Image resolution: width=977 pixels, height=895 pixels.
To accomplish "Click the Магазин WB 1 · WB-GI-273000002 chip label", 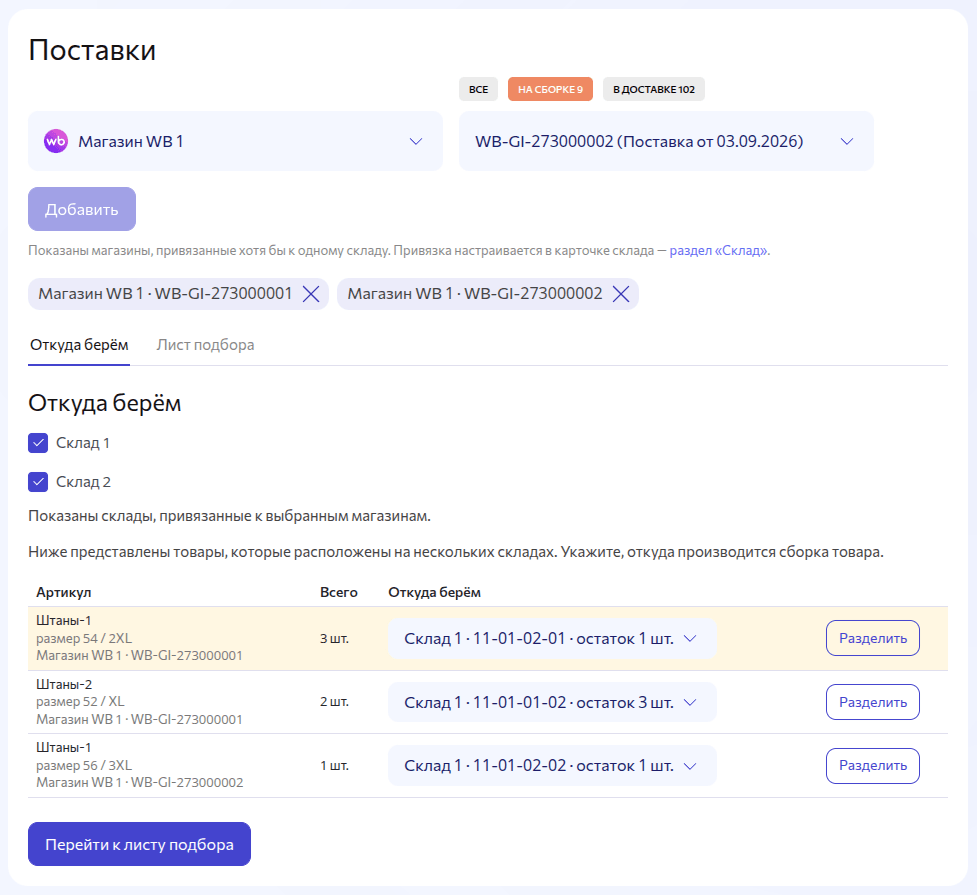I will coord(475,294).
